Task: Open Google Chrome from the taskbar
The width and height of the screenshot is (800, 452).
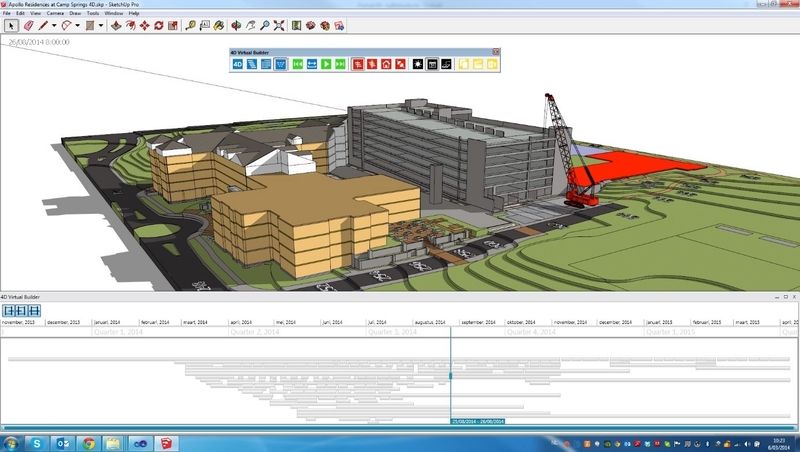Action: pyautogui.click(x=88, y=442)
